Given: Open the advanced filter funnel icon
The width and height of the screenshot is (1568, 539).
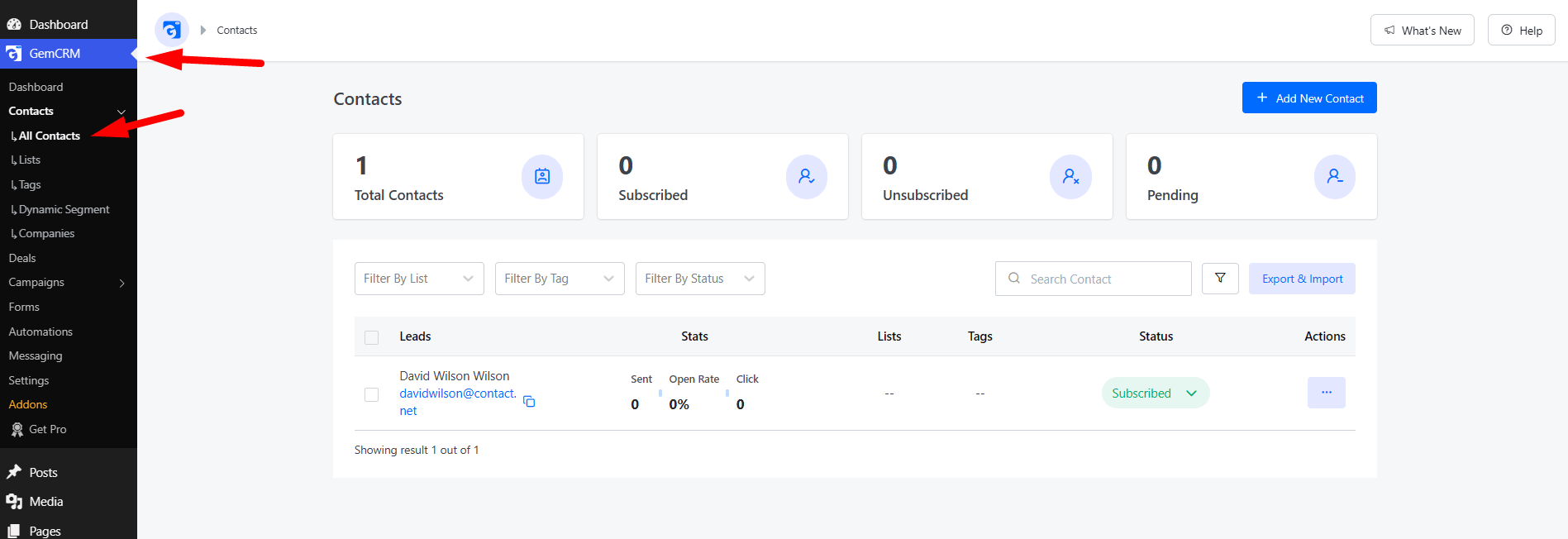Looking at the screenshot, I should click(1220, 279).
